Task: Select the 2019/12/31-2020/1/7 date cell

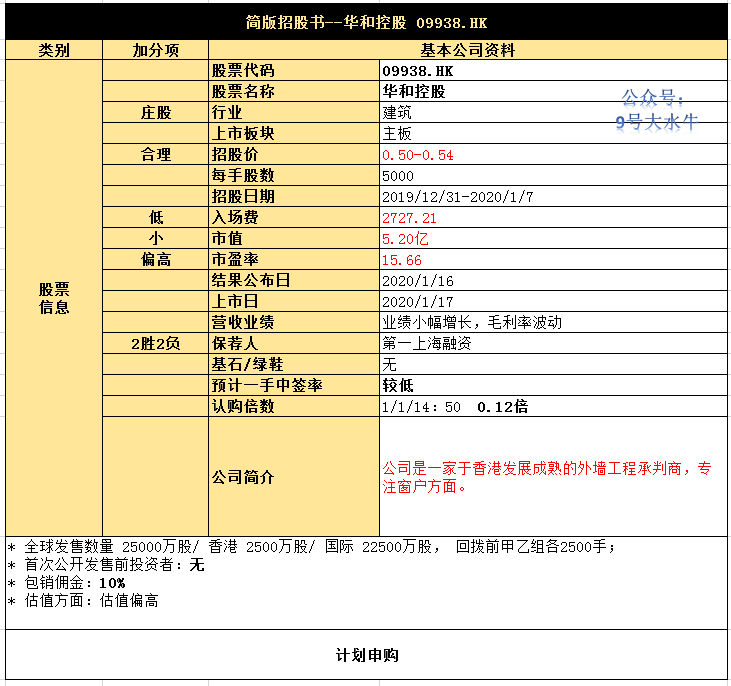Action: point(553,196)
